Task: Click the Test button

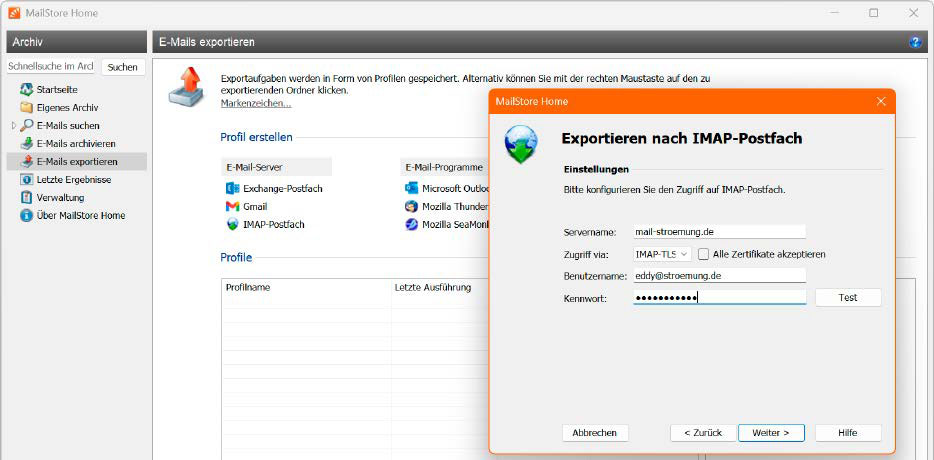Action: point(848,297)
